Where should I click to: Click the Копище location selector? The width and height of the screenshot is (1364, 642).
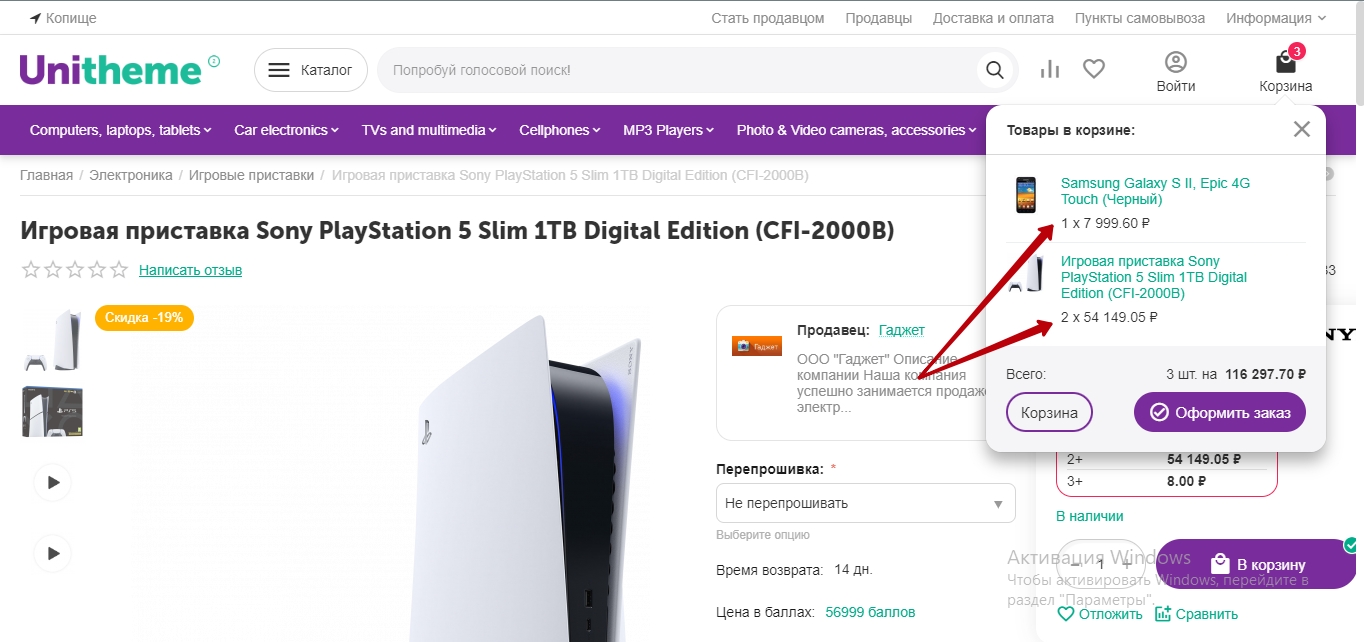[x=63, y=18]
